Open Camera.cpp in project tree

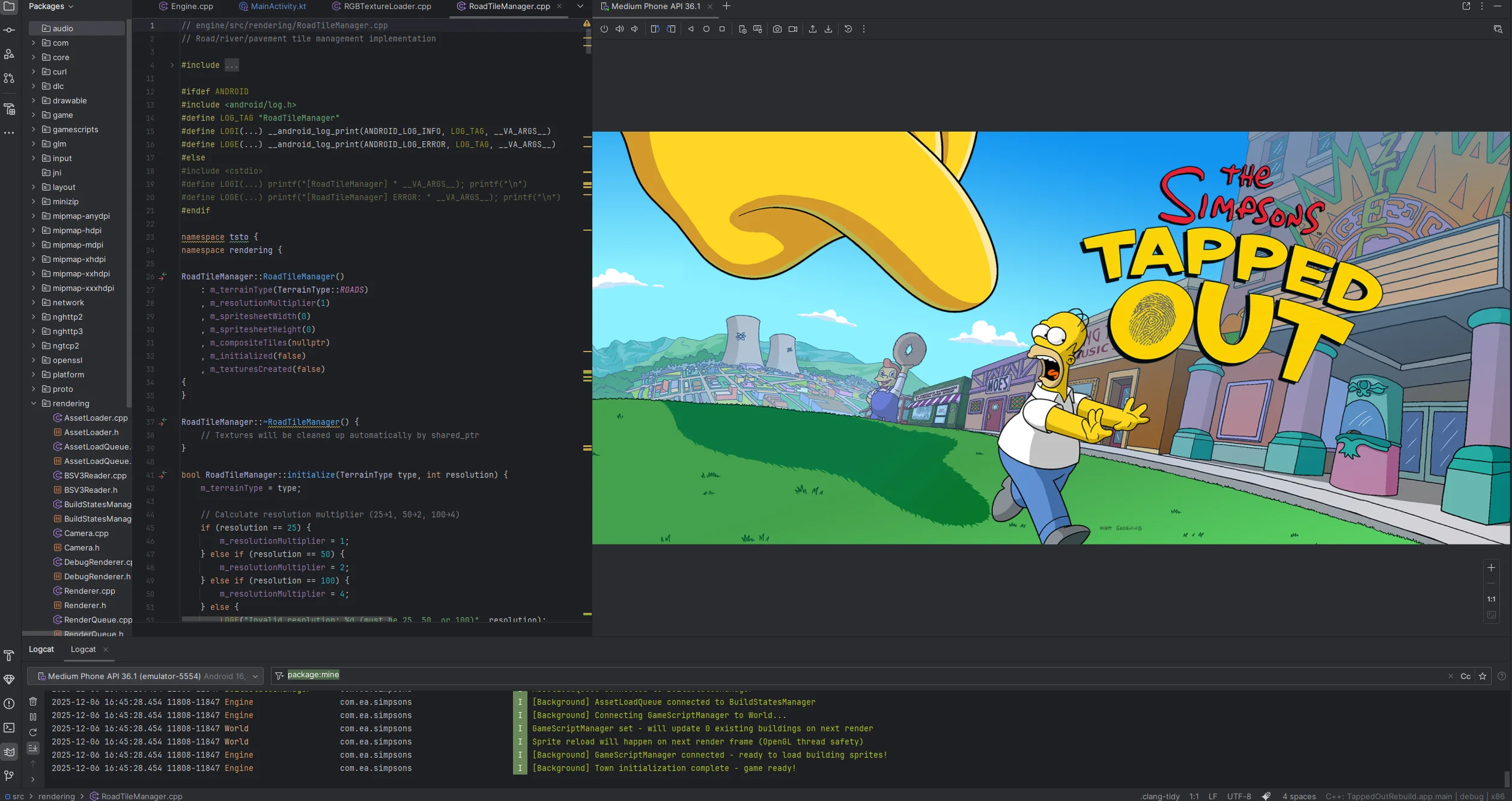(x=86, y=533)
